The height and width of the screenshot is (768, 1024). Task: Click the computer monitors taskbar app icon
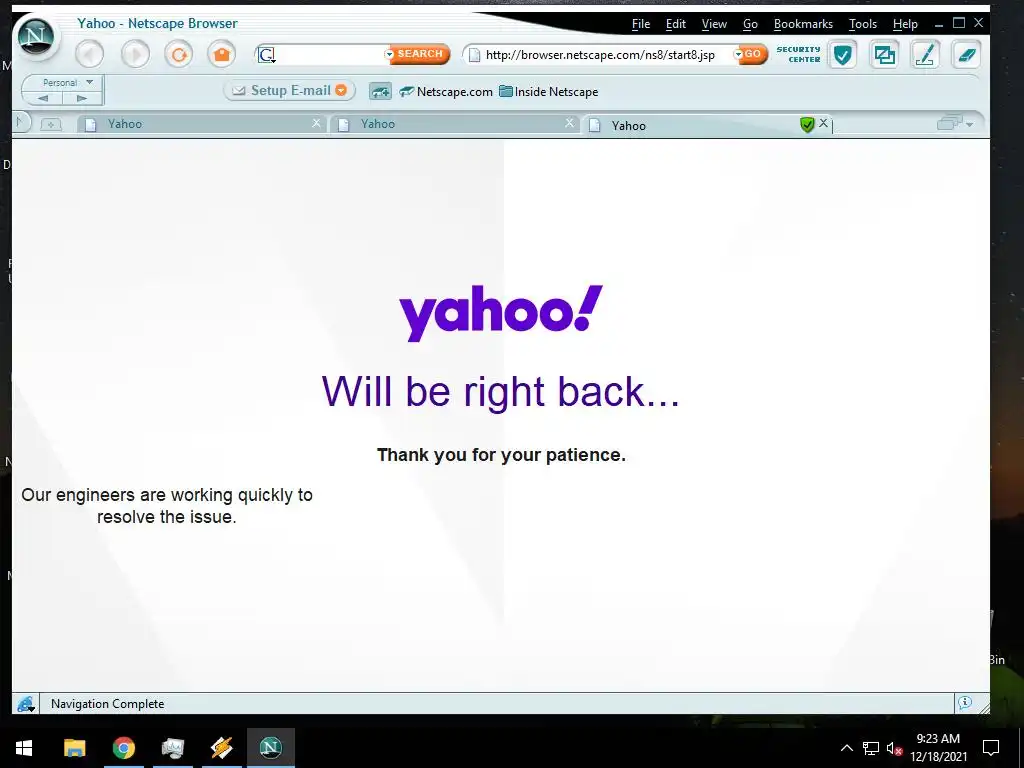172,748
